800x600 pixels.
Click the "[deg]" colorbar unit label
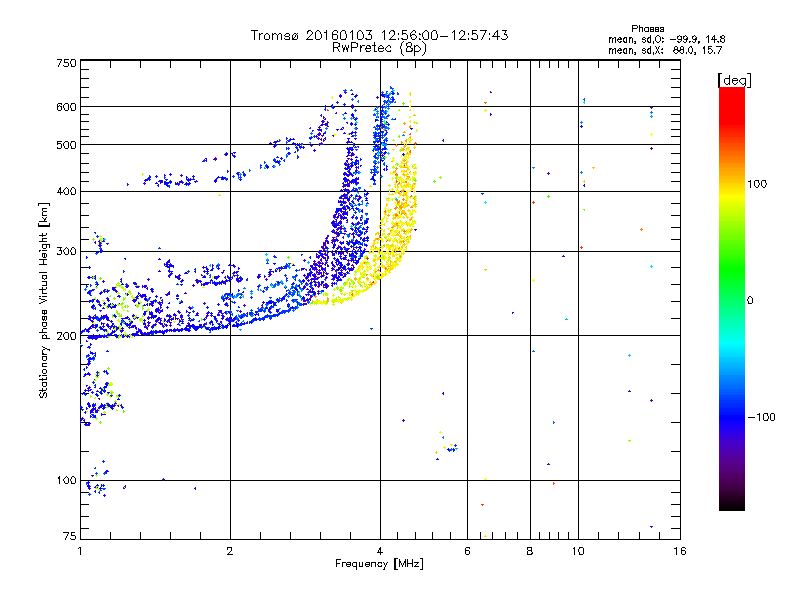pos(734,80)
